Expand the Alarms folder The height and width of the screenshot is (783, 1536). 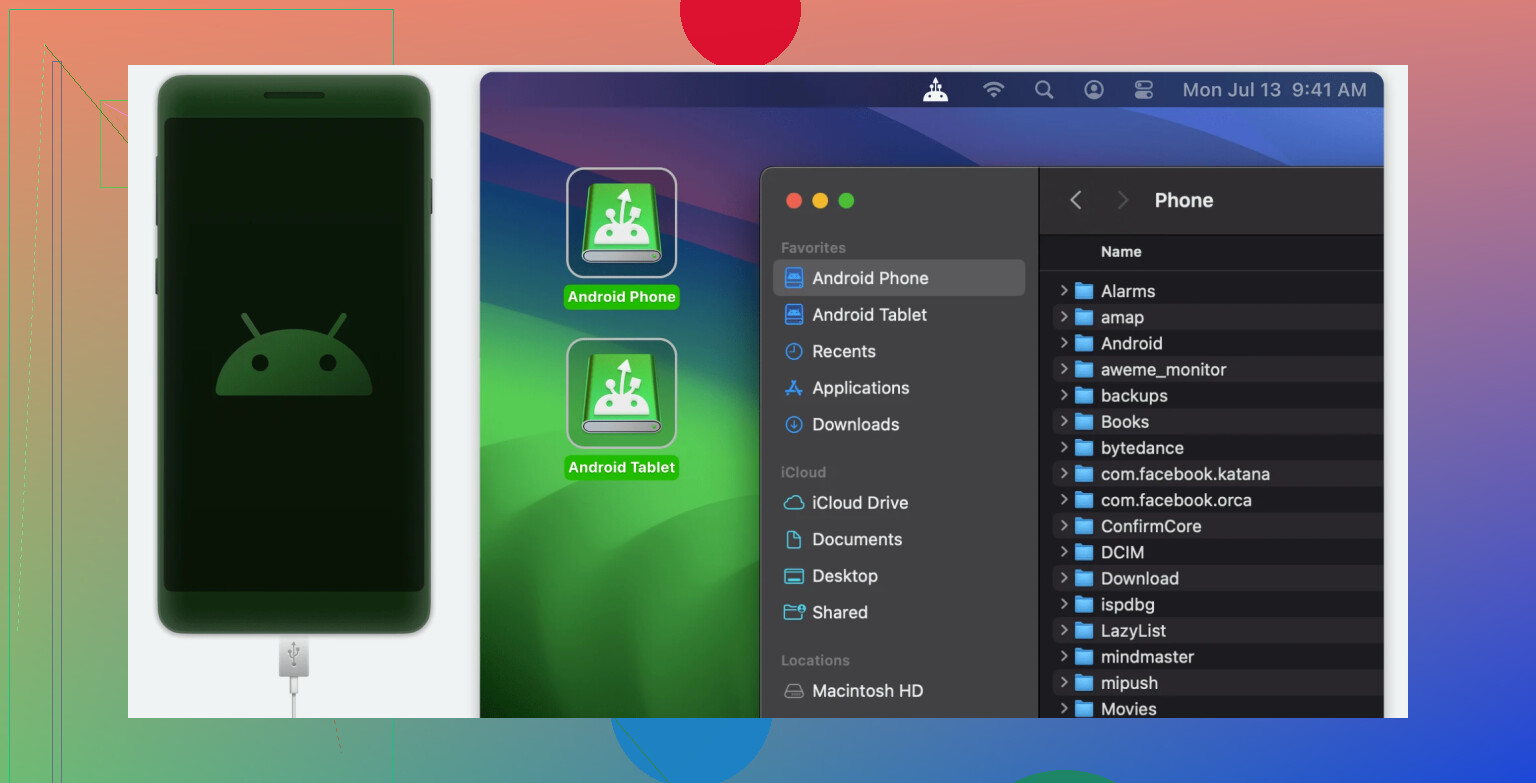[x=1064, y=291]
